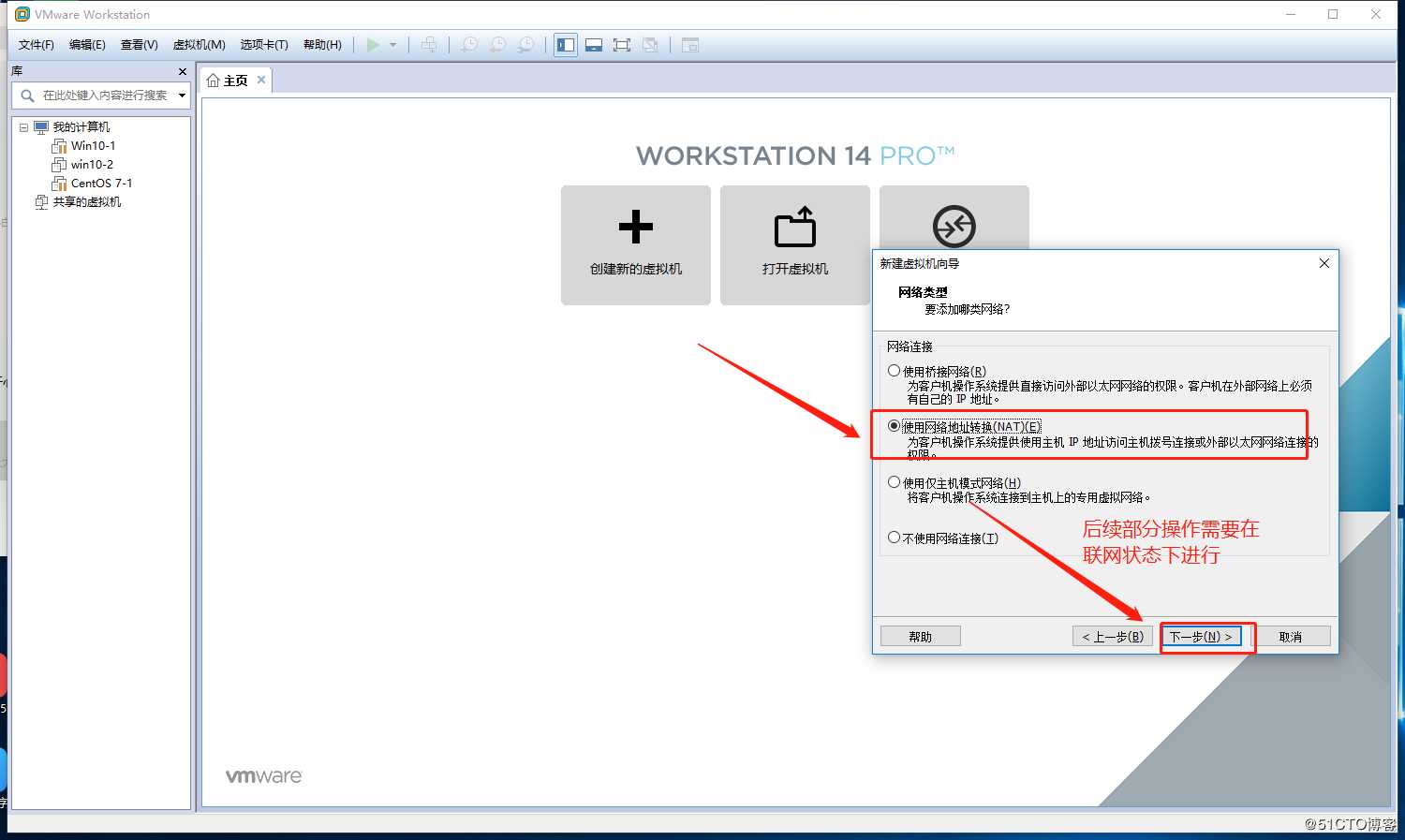Click the connect to remote server tile icon
Screen dimensions: 1405x840
coord(954,226)
